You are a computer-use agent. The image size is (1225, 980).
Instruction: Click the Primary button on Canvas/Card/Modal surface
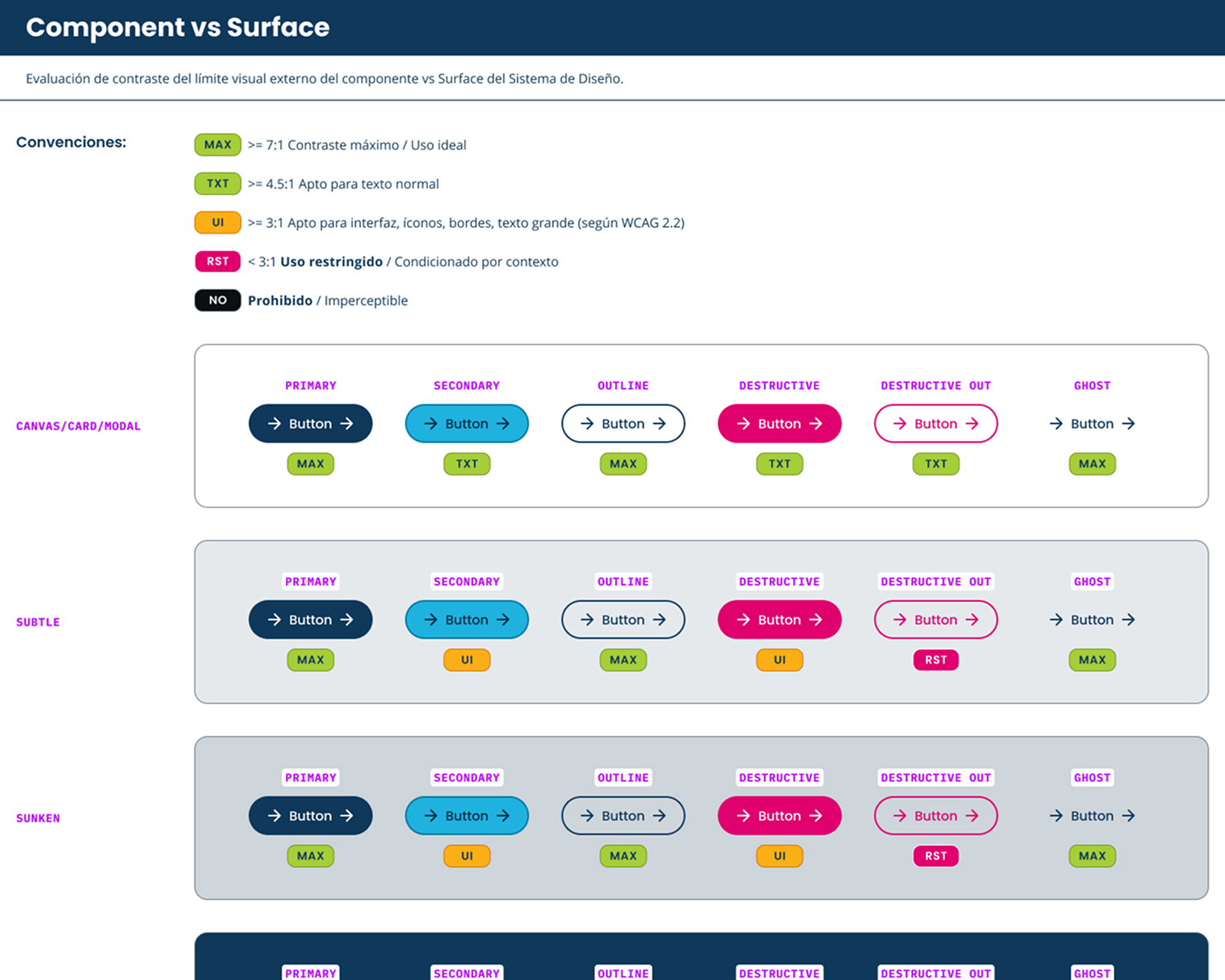310,424
